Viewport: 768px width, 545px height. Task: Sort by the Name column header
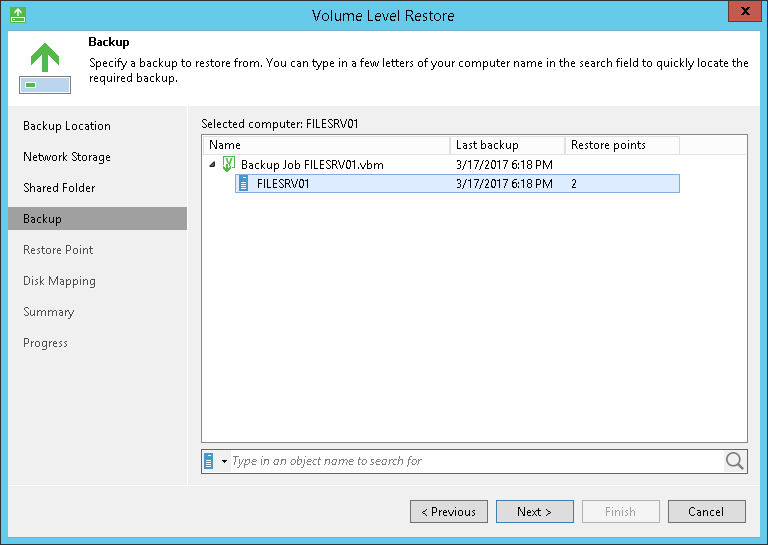pos(325,145)
